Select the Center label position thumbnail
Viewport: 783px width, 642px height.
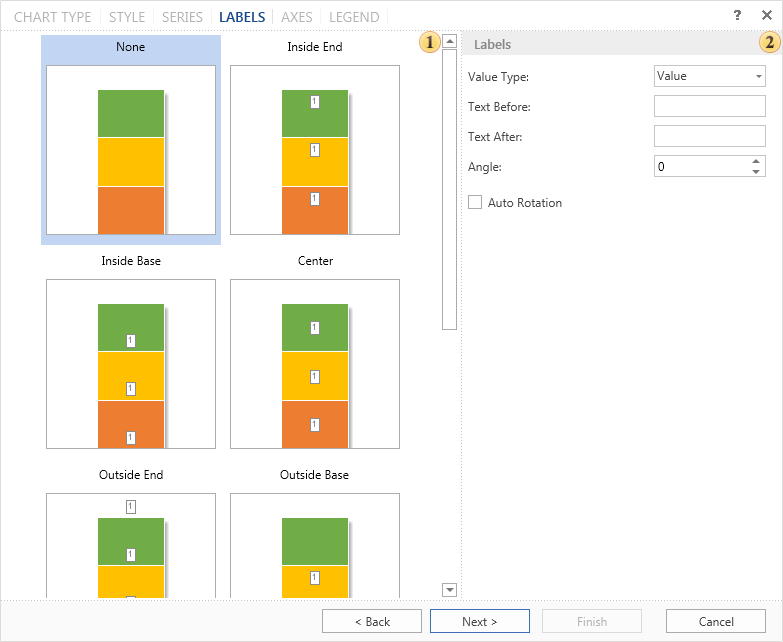pos(315,364)
